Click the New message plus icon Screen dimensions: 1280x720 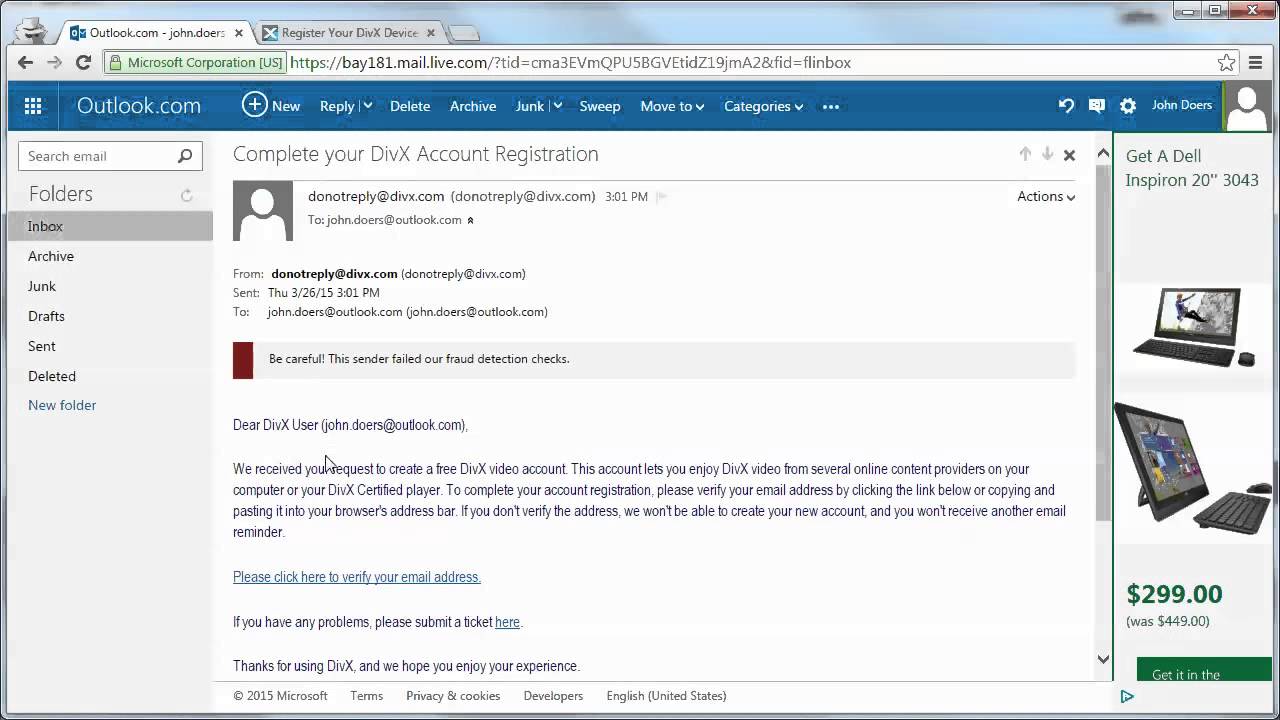click(x=255, y=105)
